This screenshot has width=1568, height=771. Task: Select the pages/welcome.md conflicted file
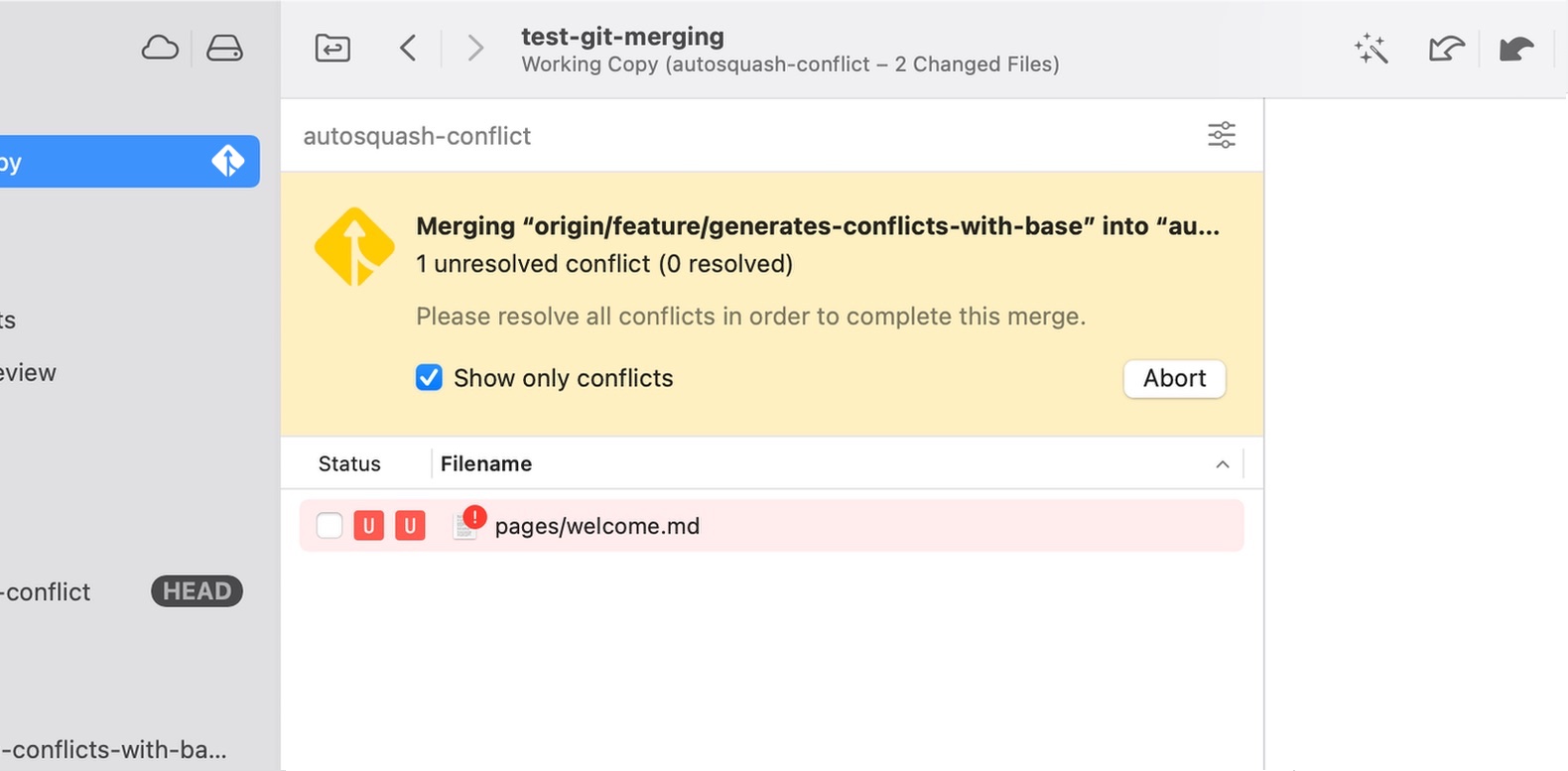pyautogui.click(x=596, y=526)
